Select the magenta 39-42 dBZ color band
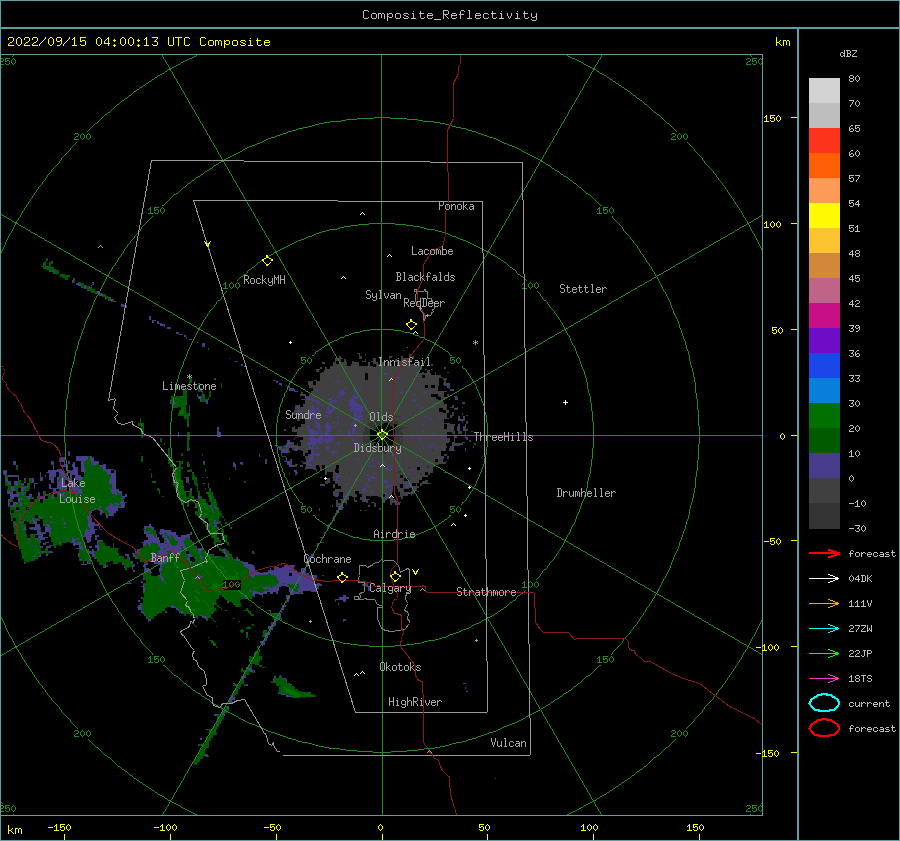 coord(824,316)
